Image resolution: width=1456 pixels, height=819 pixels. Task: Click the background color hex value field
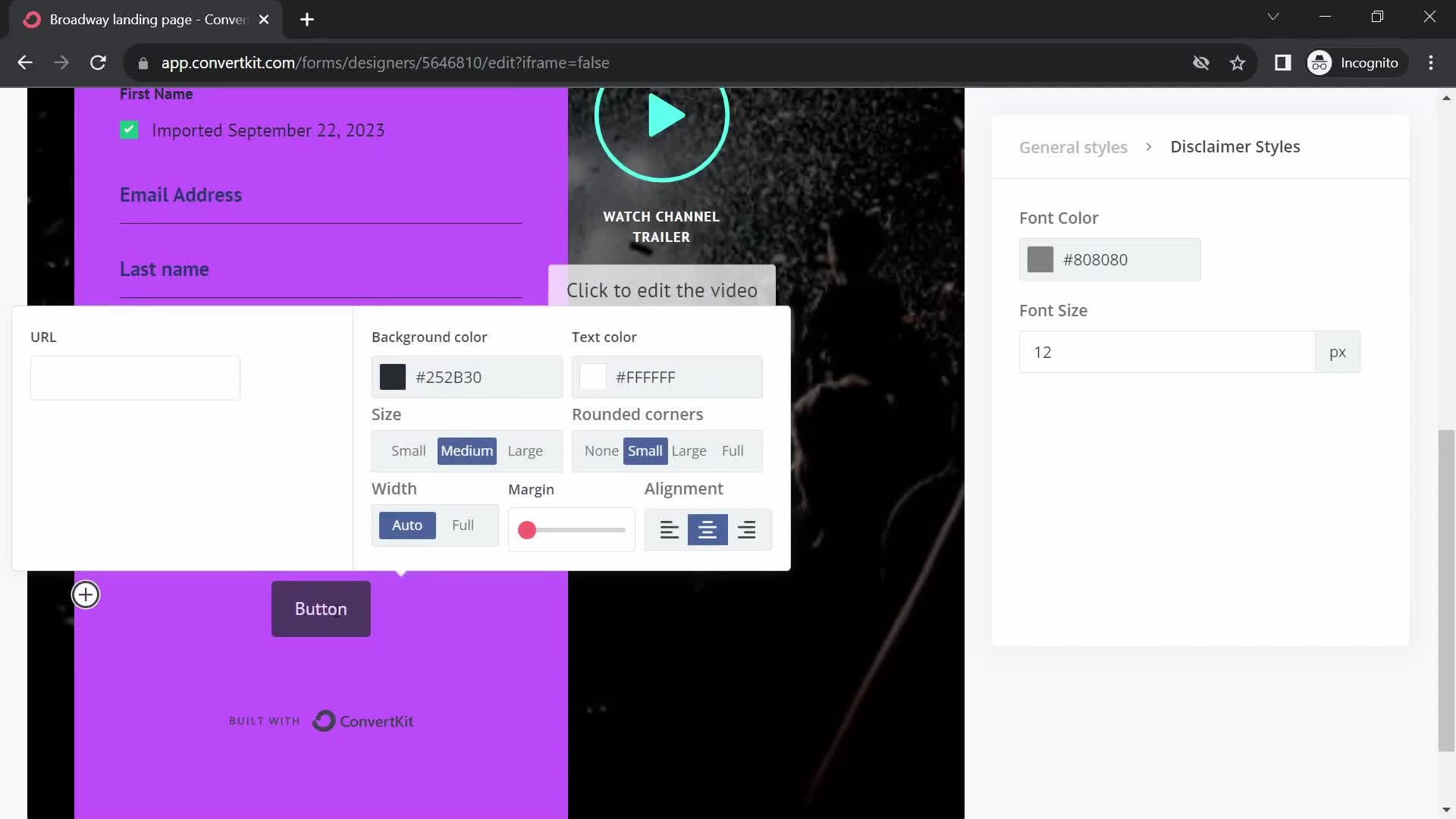(x=485, y=377)
